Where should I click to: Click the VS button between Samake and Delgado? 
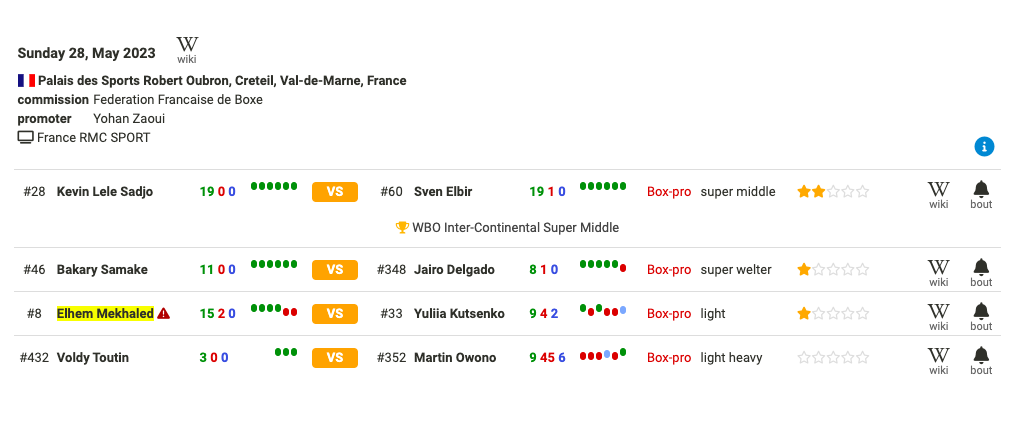coord(335,270)
